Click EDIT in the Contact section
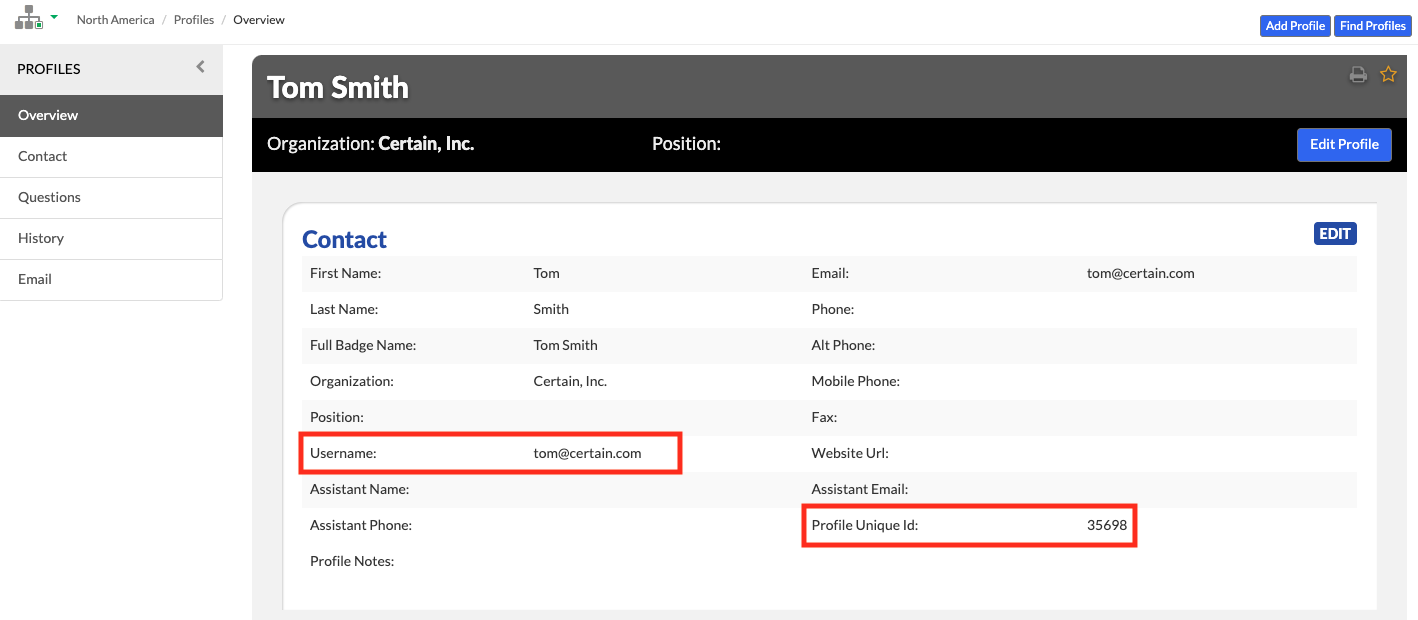The height and width of the screenshot is (620, 1418). pos(1335,234)
